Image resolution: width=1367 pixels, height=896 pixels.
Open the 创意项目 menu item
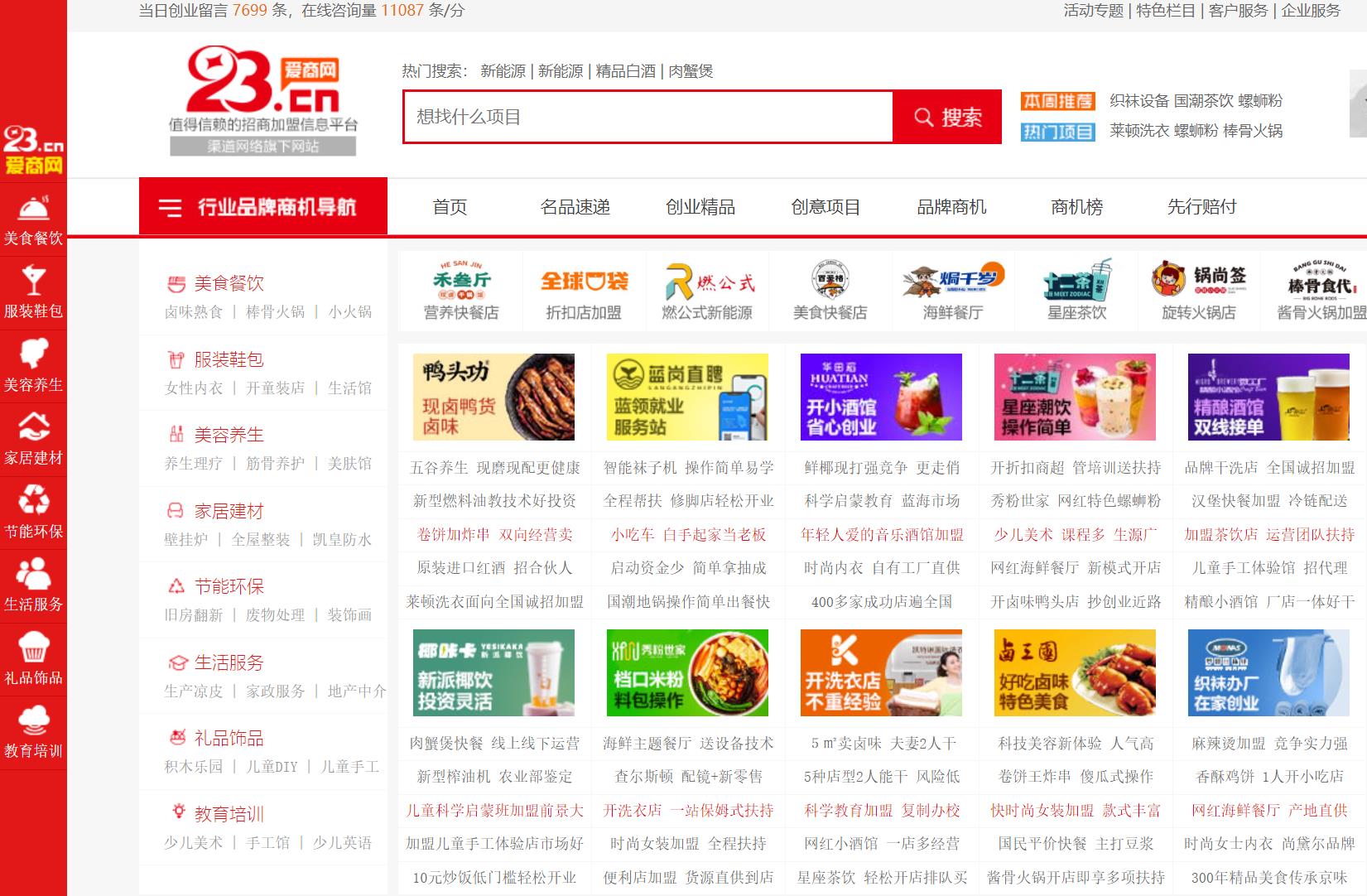826,208
